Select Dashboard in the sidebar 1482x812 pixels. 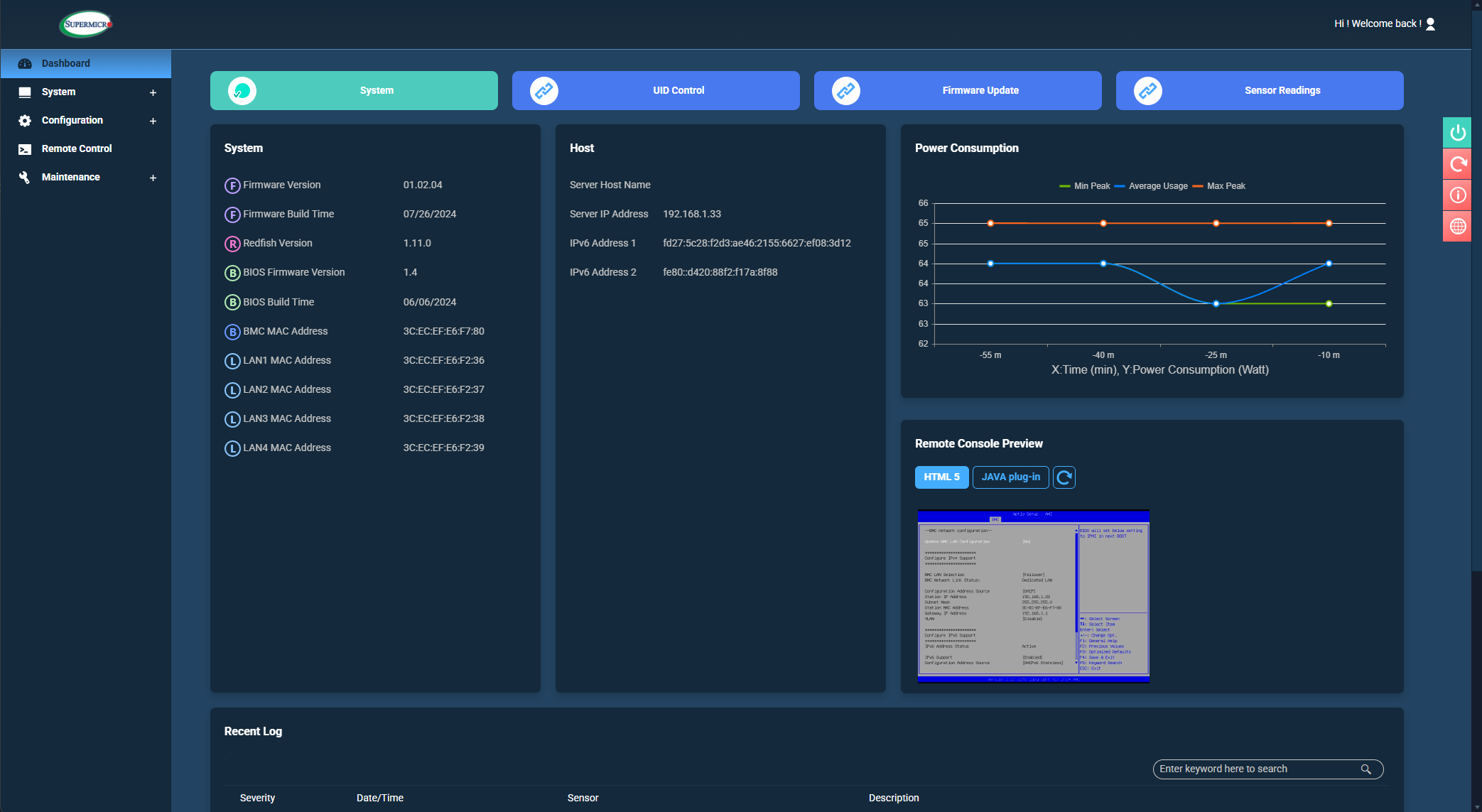[x=65, y=64]
